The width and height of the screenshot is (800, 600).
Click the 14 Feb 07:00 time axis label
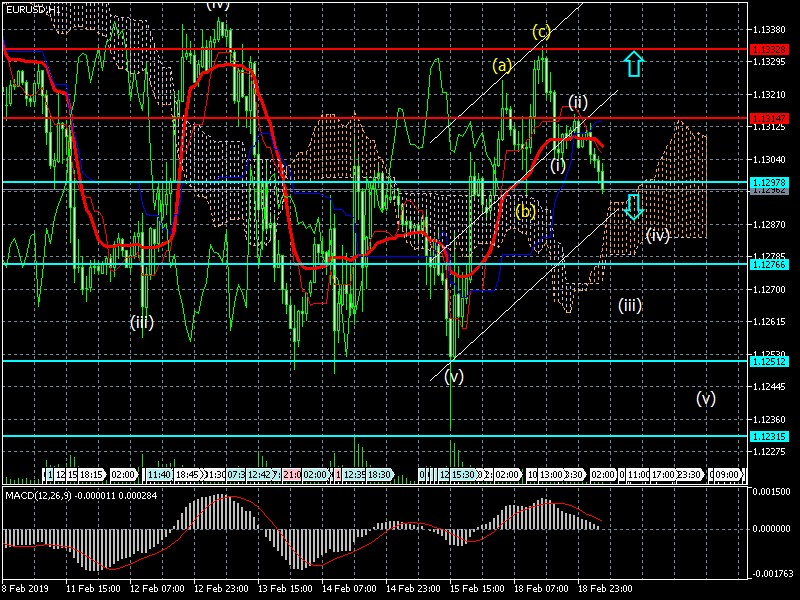pyautogui.click(x=349, y=591)
